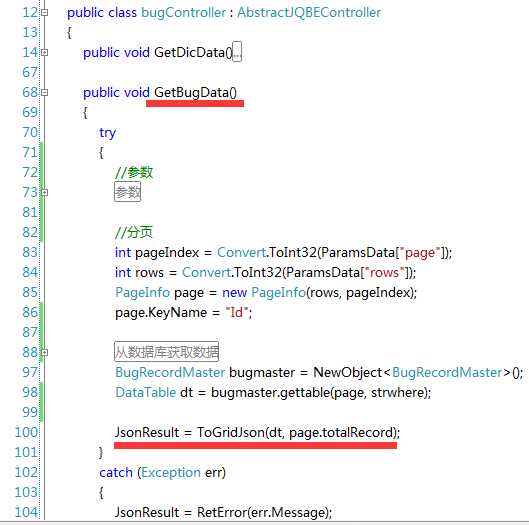Click line number 100
Screen dimensions: 529x525
point(26,432)
